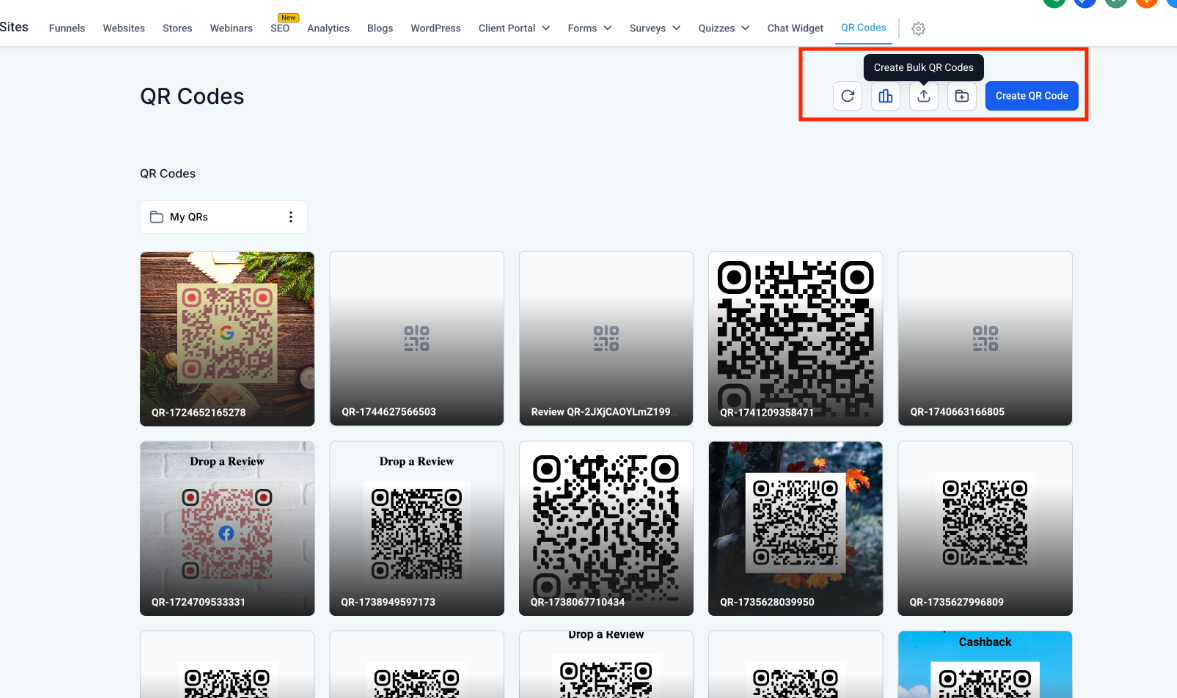Select the QR Codes tab
1177x698 pixels.
coord(863,28)
